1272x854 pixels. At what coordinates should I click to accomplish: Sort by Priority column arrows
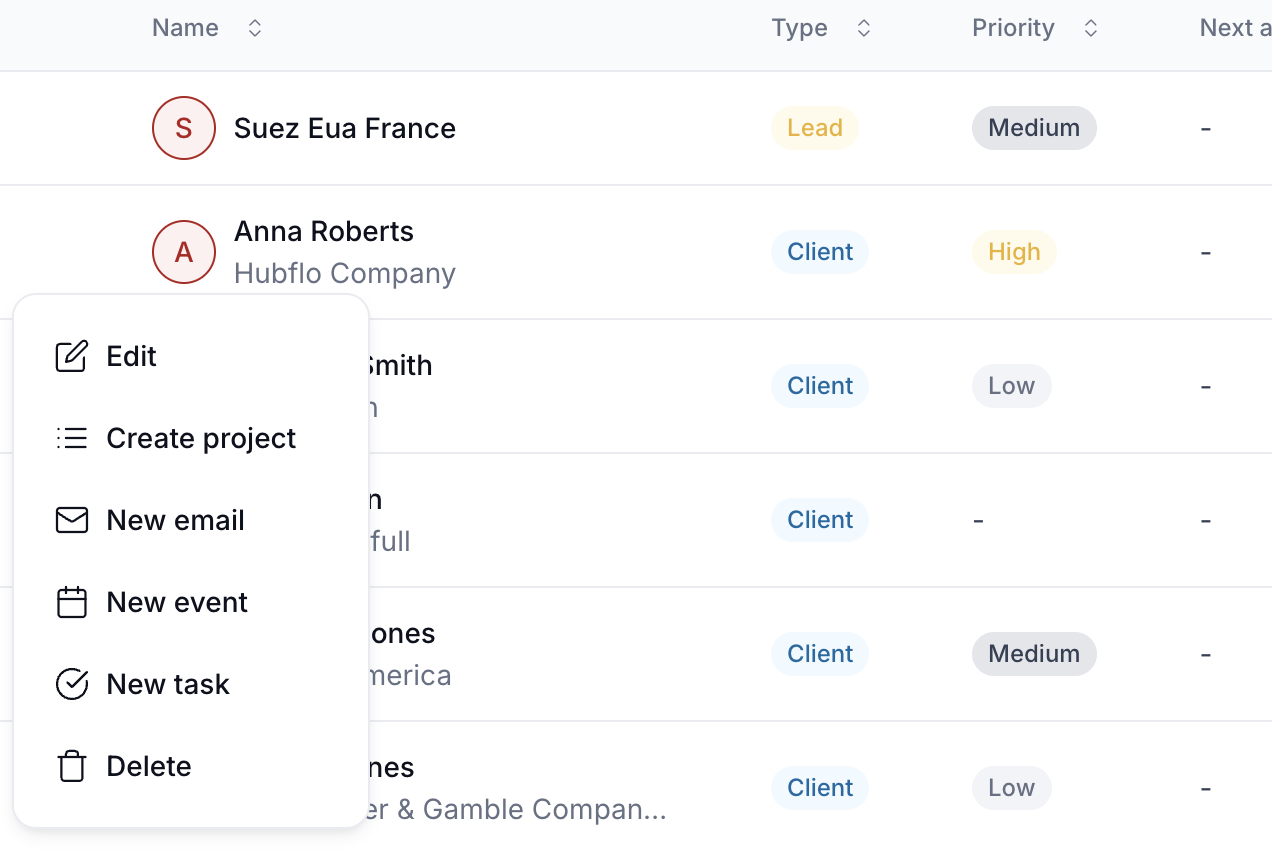(1091, 28)
